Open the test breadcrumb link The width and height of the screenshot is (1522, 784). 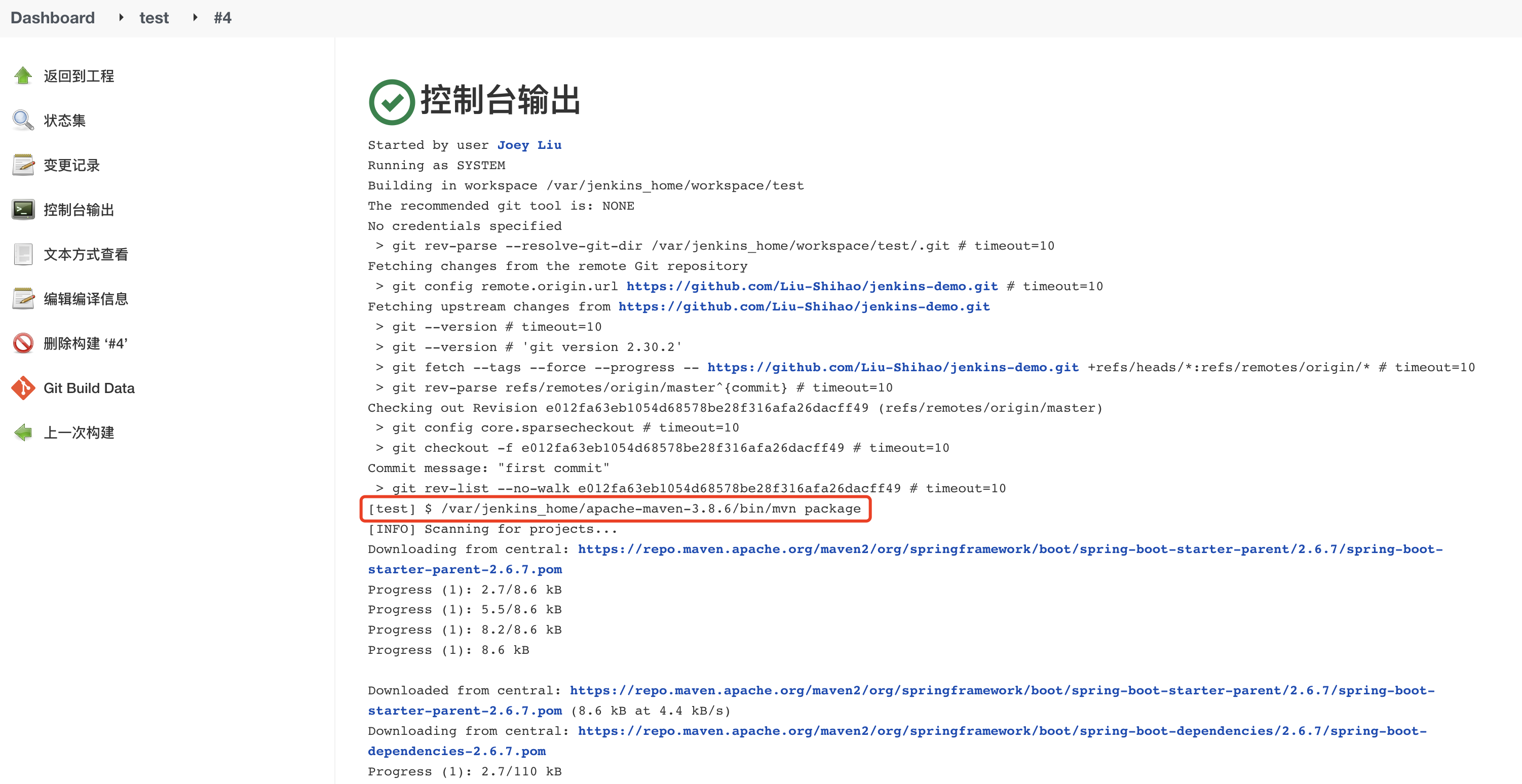coord(154,18)
